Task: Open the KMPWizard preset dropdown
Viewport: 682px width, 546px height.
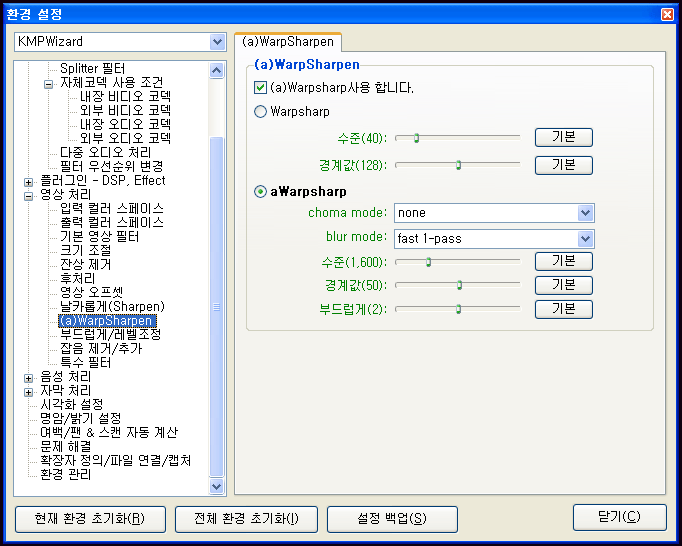Action: 217,42
